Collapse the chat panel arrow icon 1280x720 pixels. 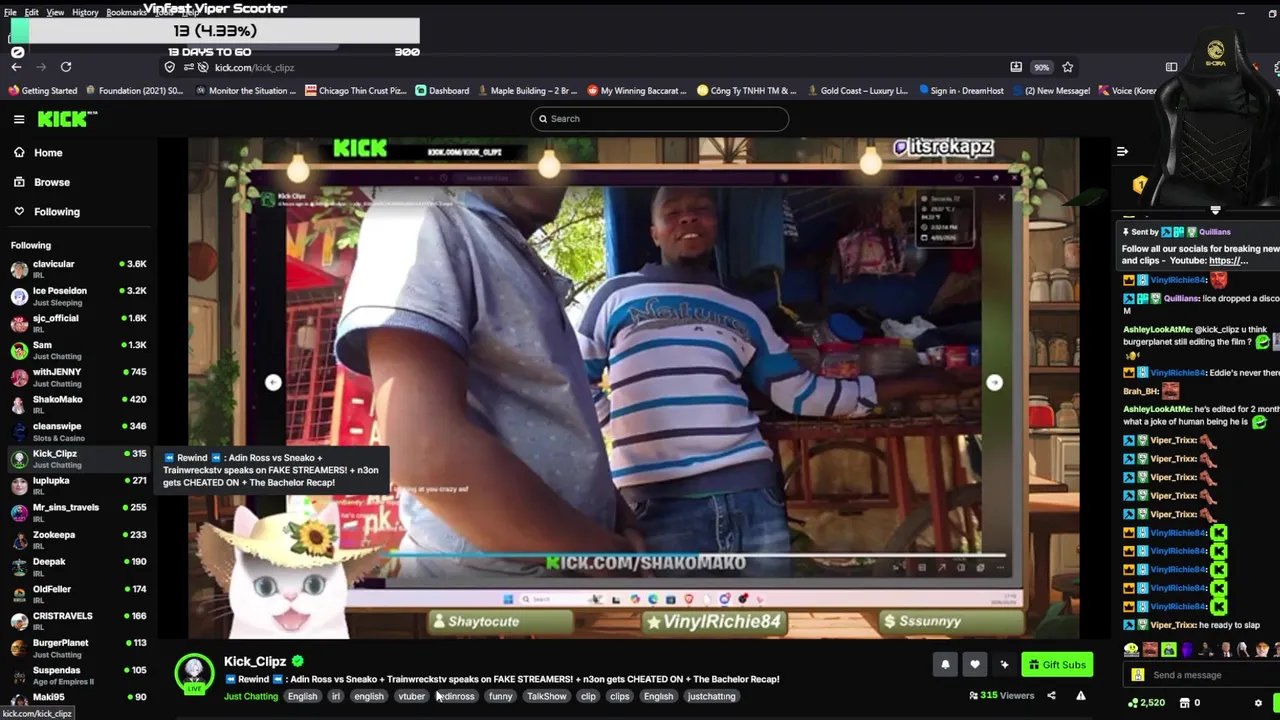1122,152
